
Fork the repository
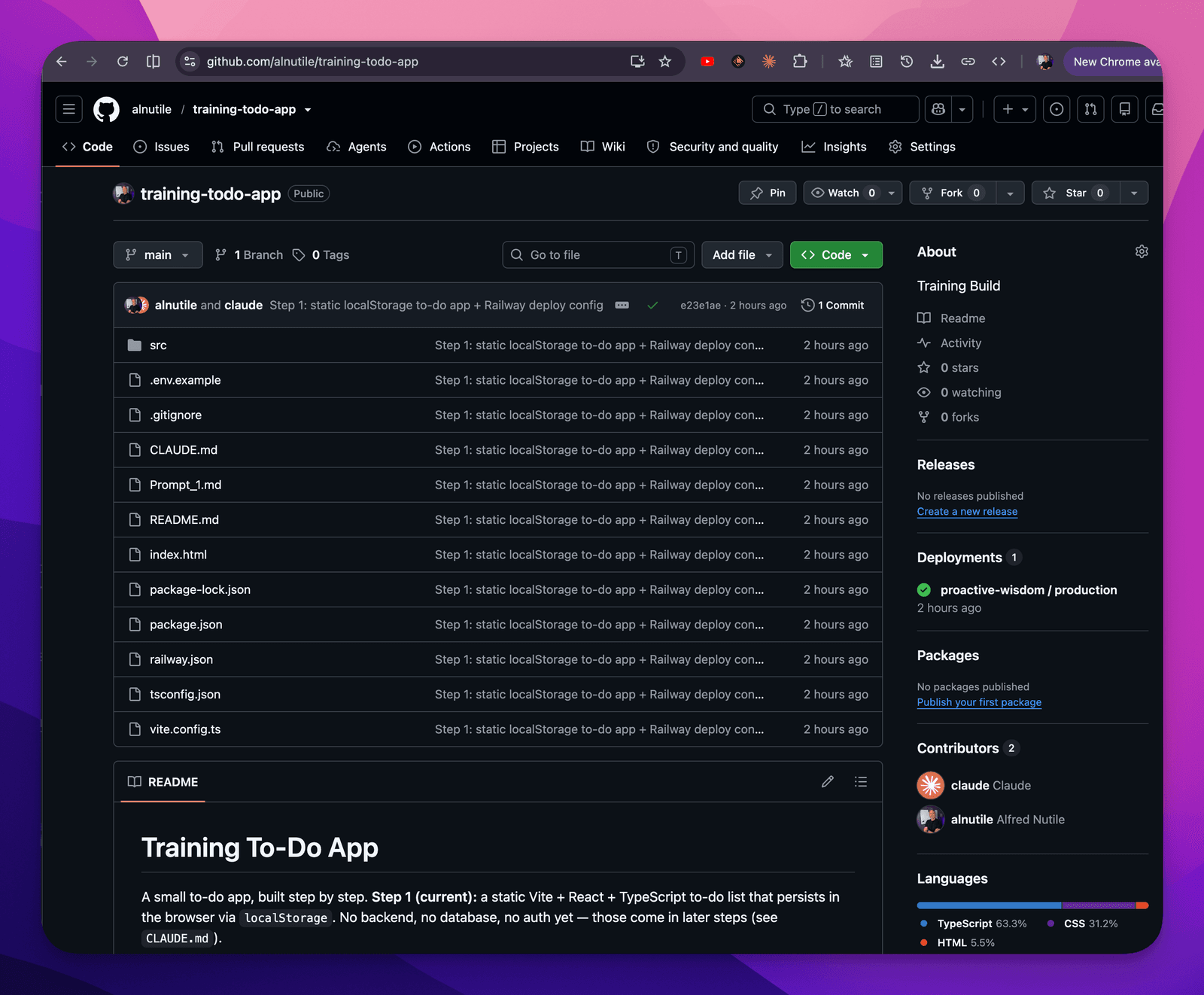coord(952,193)
